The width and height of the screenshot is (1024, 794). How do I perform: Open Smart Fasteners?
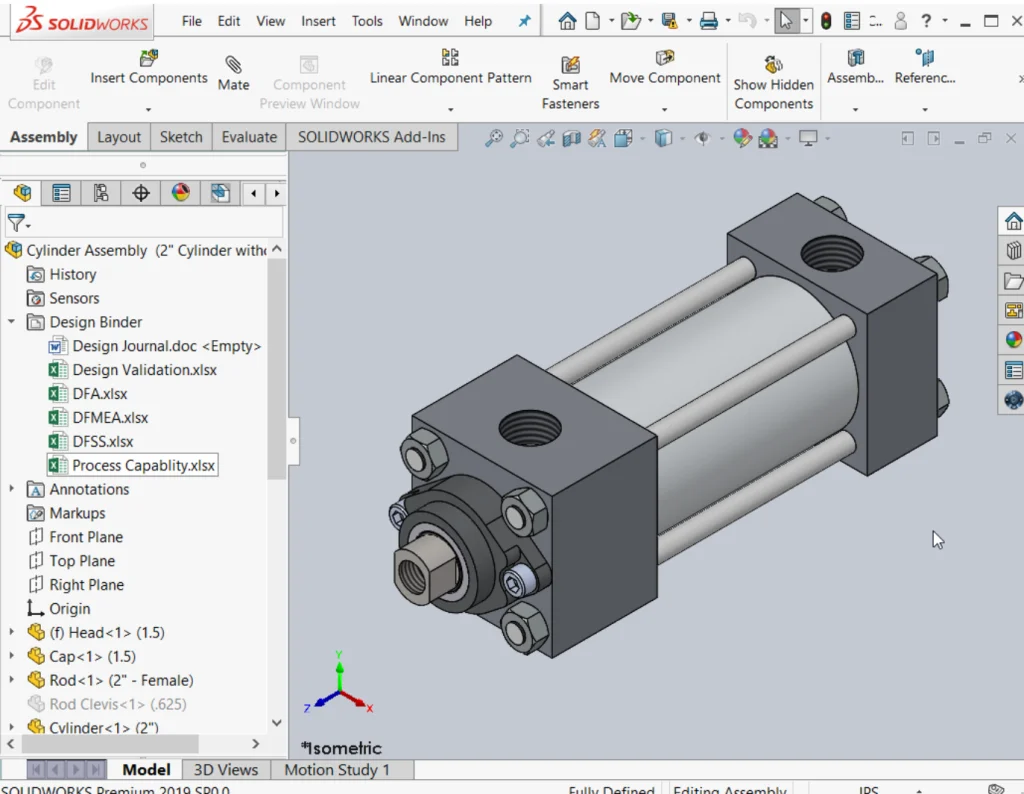569,80
